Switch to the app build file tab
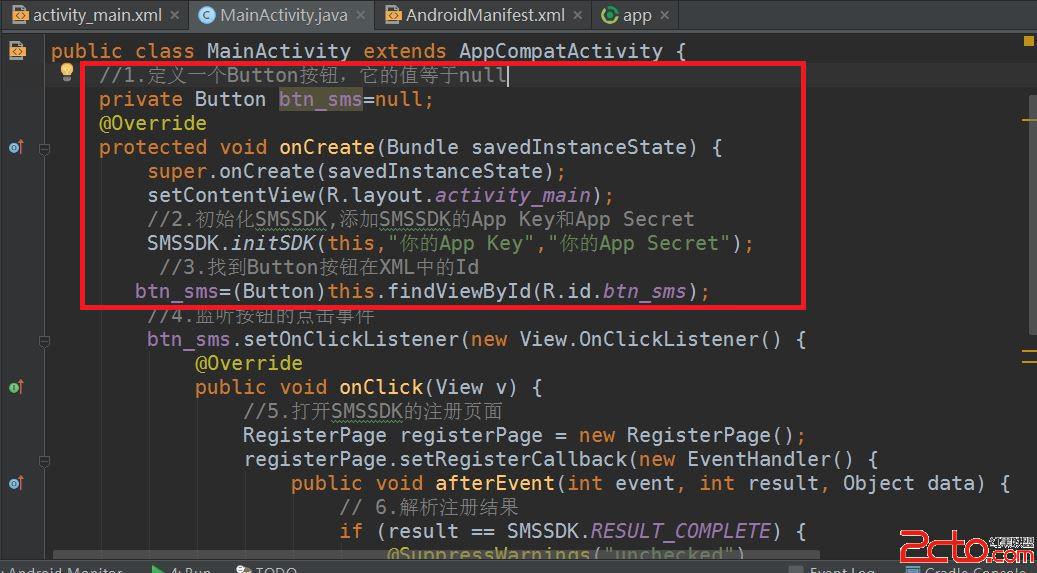Viewport: 1037px width, 573px height. pyautogui.click(x=637, y=15)
